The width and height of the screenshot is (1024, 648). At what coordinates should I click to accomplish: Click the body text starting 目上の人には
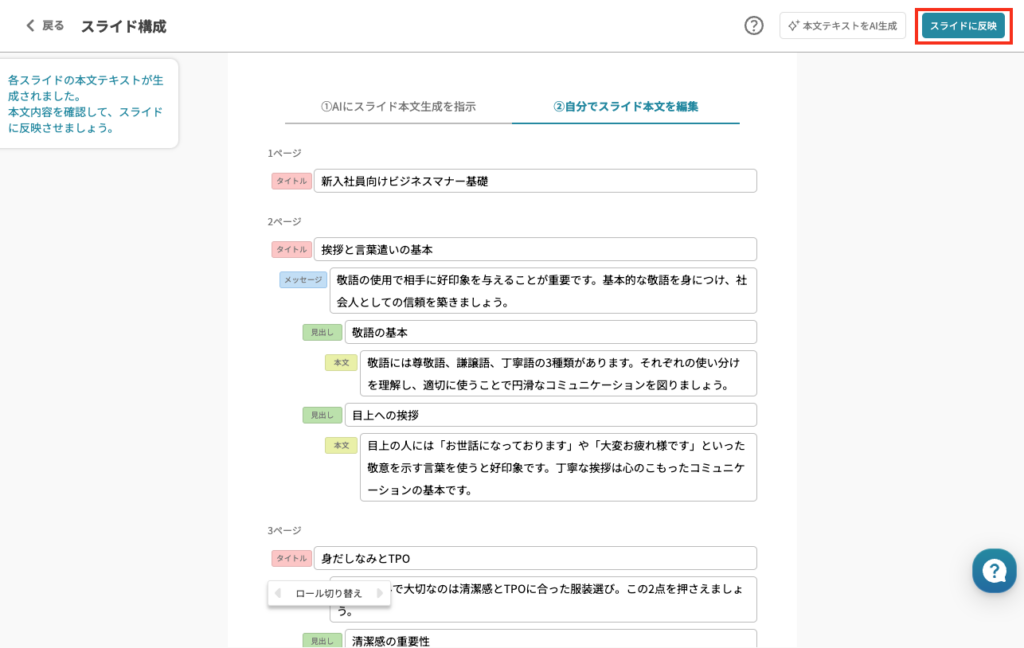(x=558, y=467)
